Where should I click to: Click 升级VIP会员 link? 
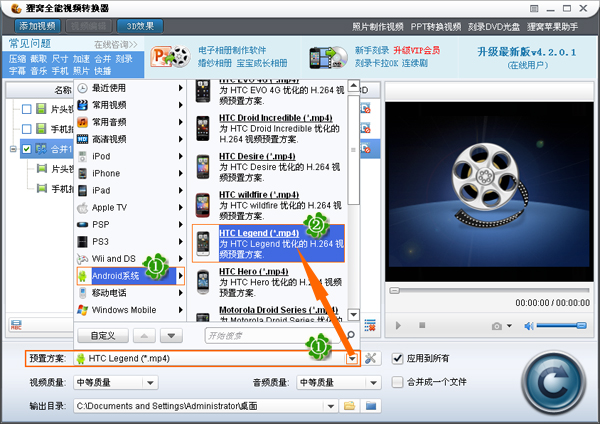point(417,50)
